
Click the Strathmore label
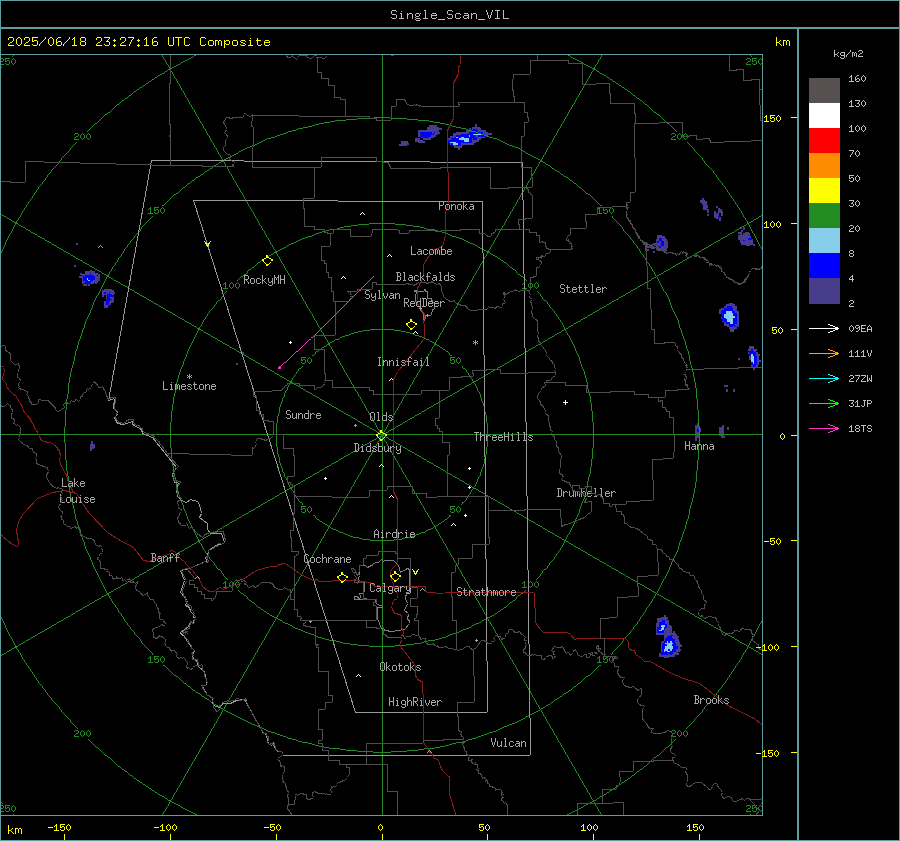coord(486,592)
